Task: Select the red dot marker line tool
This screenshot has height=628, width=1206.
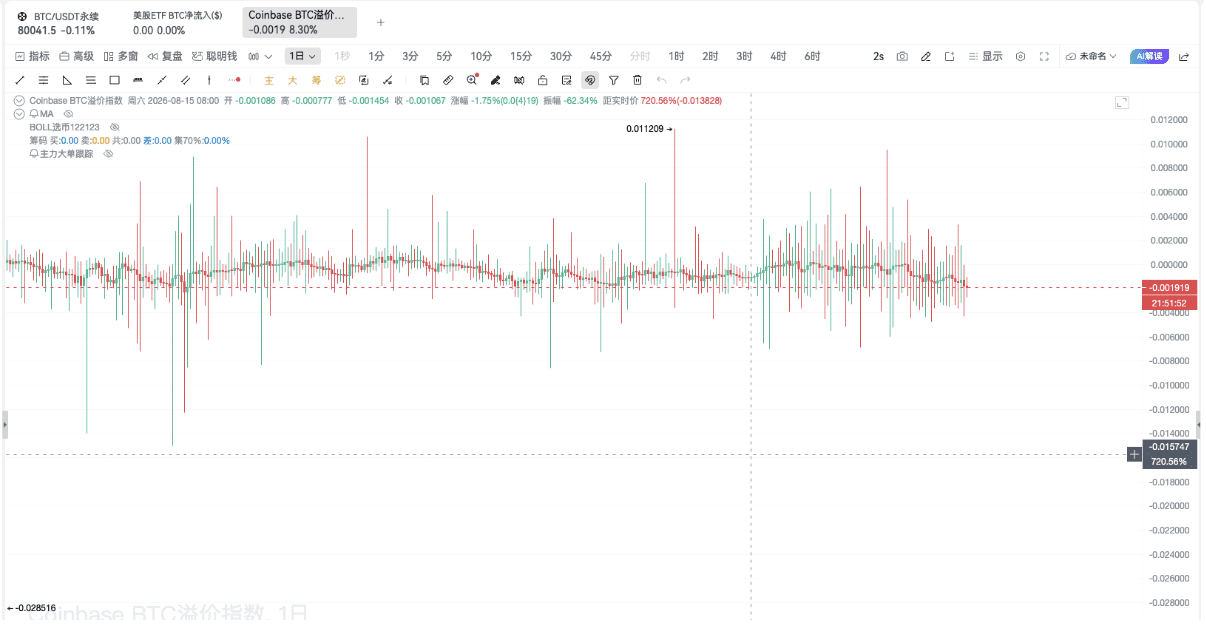Action: point(234,80)
